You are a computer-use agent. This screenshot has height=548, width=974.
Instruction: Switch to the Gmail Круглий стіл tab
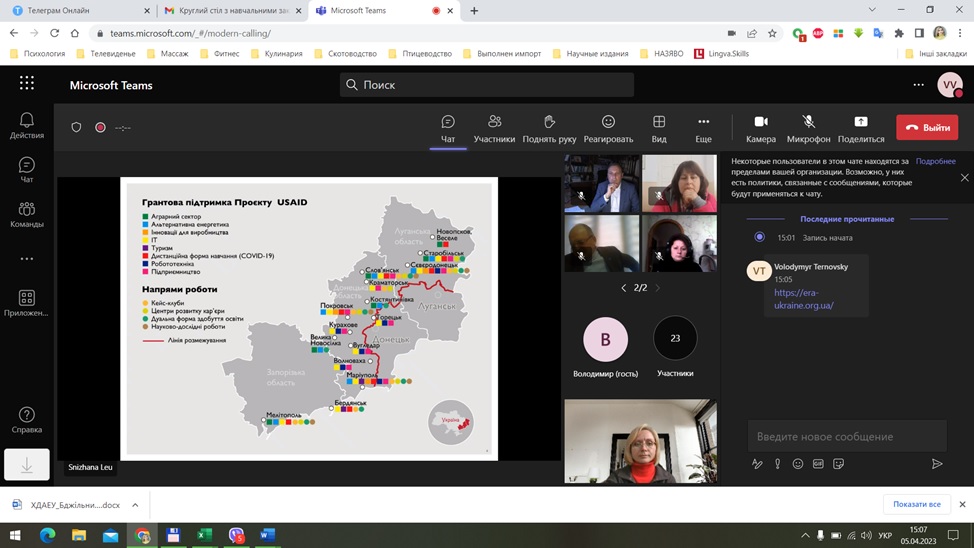point(231,11)
